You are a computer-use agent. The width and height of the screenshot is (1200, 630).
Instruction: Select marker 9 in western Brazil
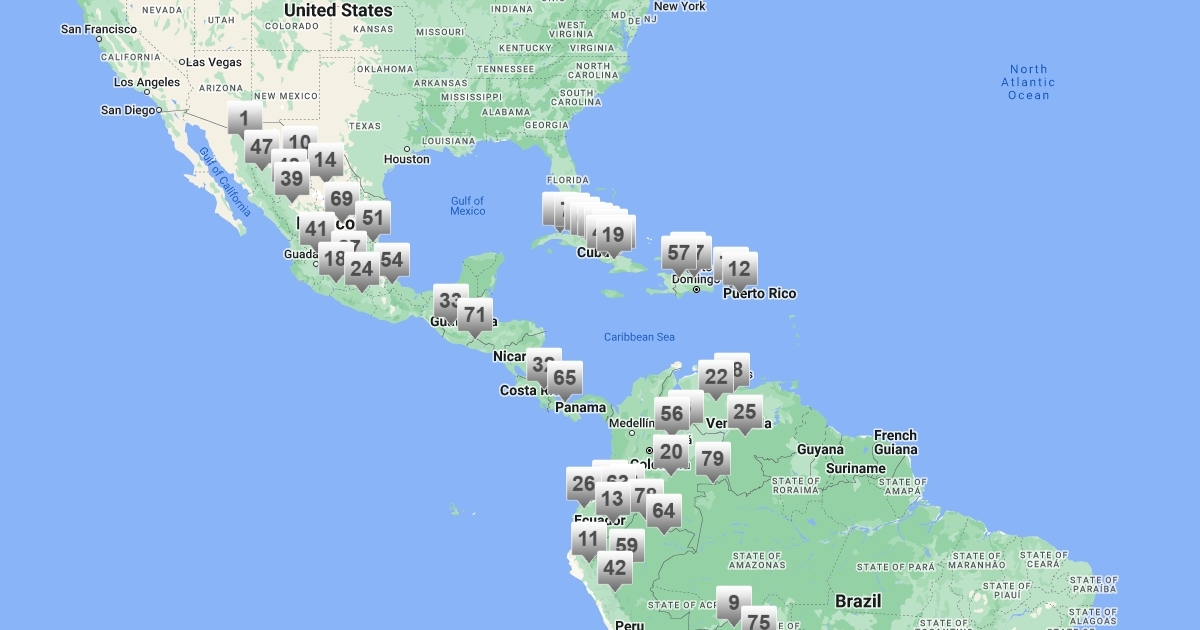pyautogui.click(x=733, y=603)
